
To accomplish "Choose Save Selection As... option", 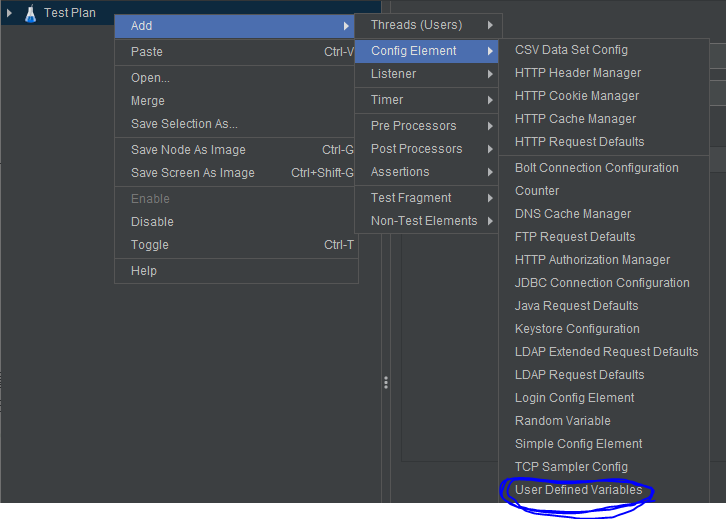I will (235, 124).
